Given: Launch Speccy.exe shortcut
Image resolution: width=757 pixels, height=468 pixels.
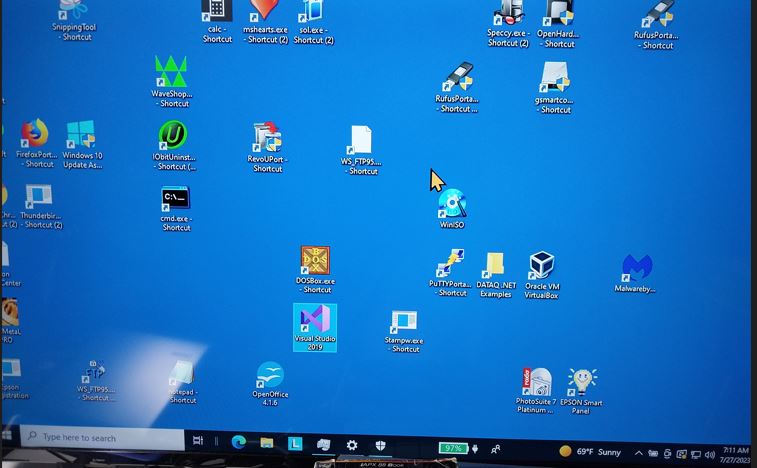Looking at the screenshot, I should click(508, 24).
